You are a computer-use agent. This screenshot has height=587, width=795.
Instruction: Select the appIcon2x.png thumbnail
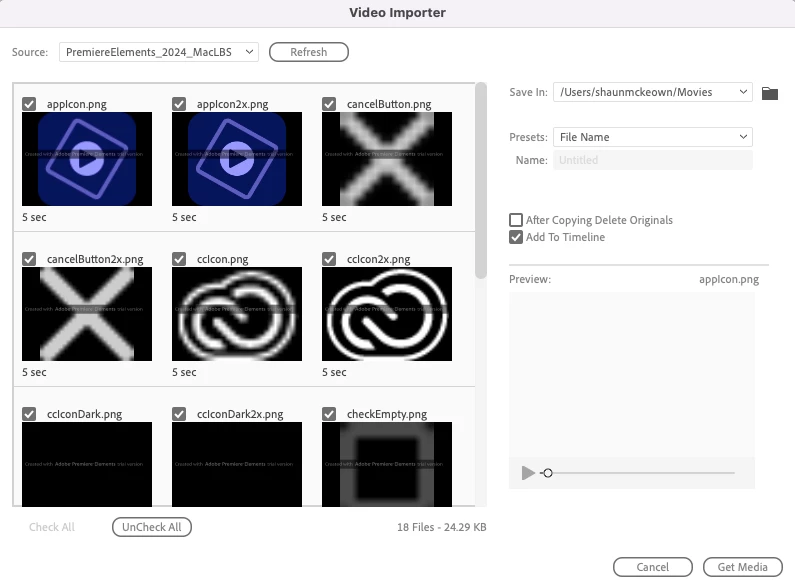coord(237,159)
